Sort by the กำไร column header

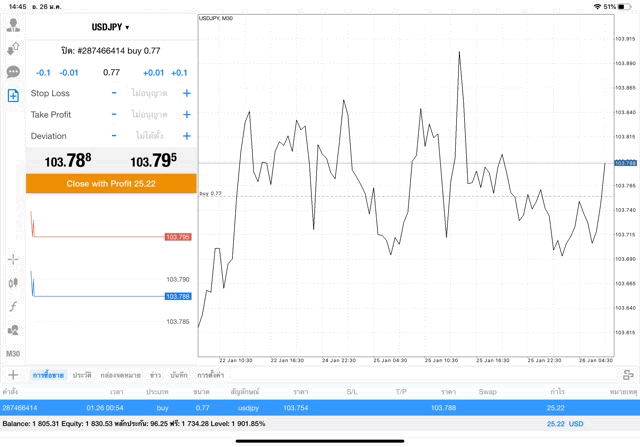pos(557,392)
